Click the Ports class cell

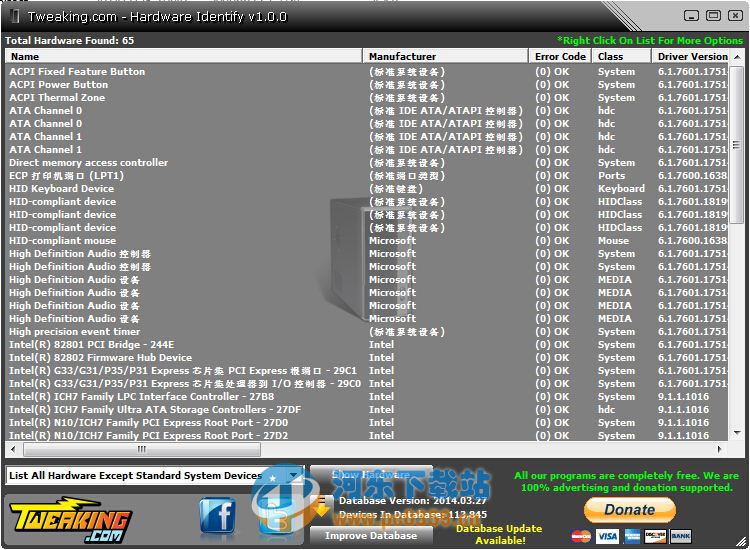611,176
